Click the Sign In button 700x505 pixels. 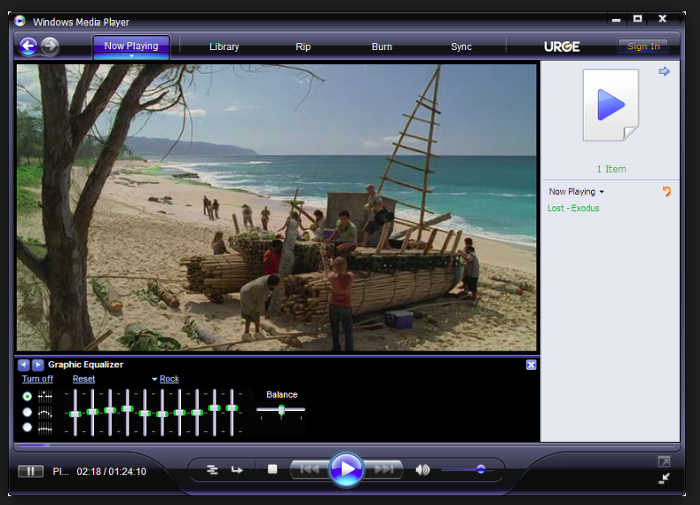[643, 46]
